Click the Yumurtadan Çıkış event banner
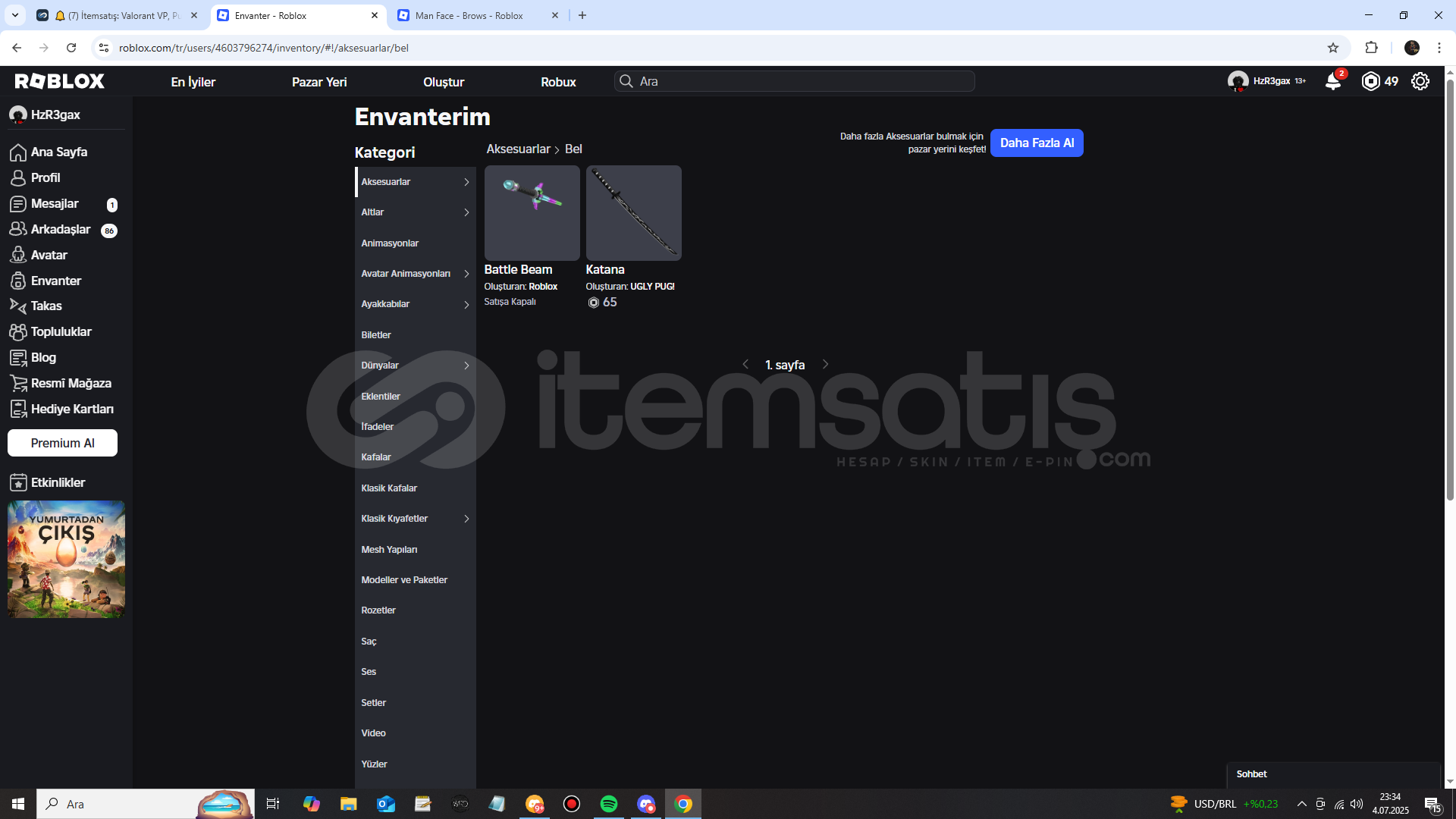Viewport: 1456px width, 819px height. (x=66, y=559)
